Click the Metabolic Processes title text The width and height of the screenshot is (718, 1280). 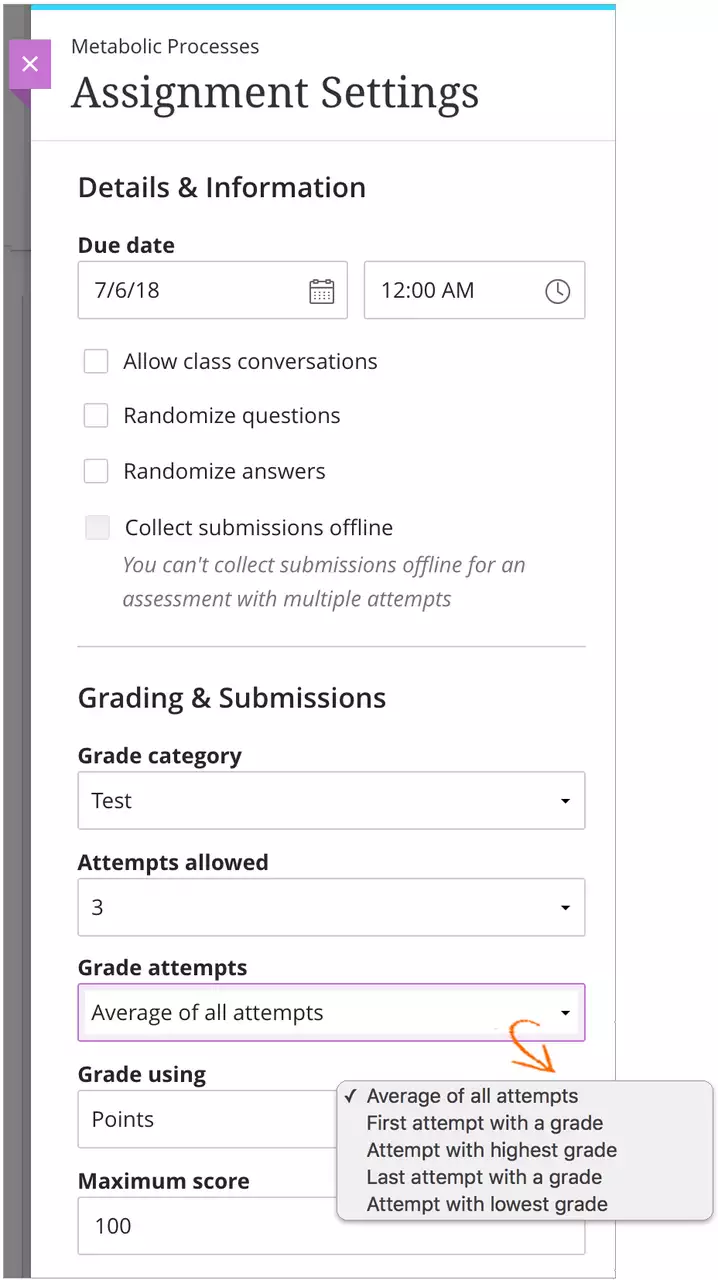[165, 47]
